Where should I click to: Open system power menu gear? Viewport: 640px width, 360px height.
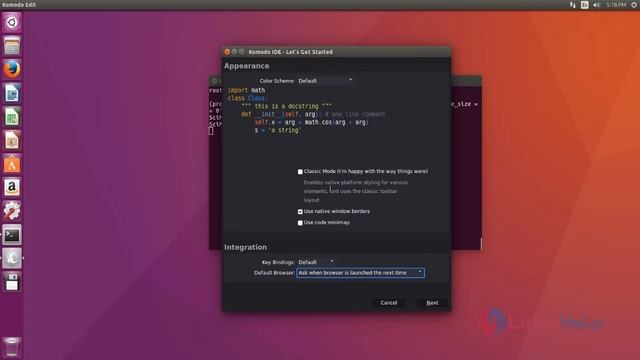point(634,5)
